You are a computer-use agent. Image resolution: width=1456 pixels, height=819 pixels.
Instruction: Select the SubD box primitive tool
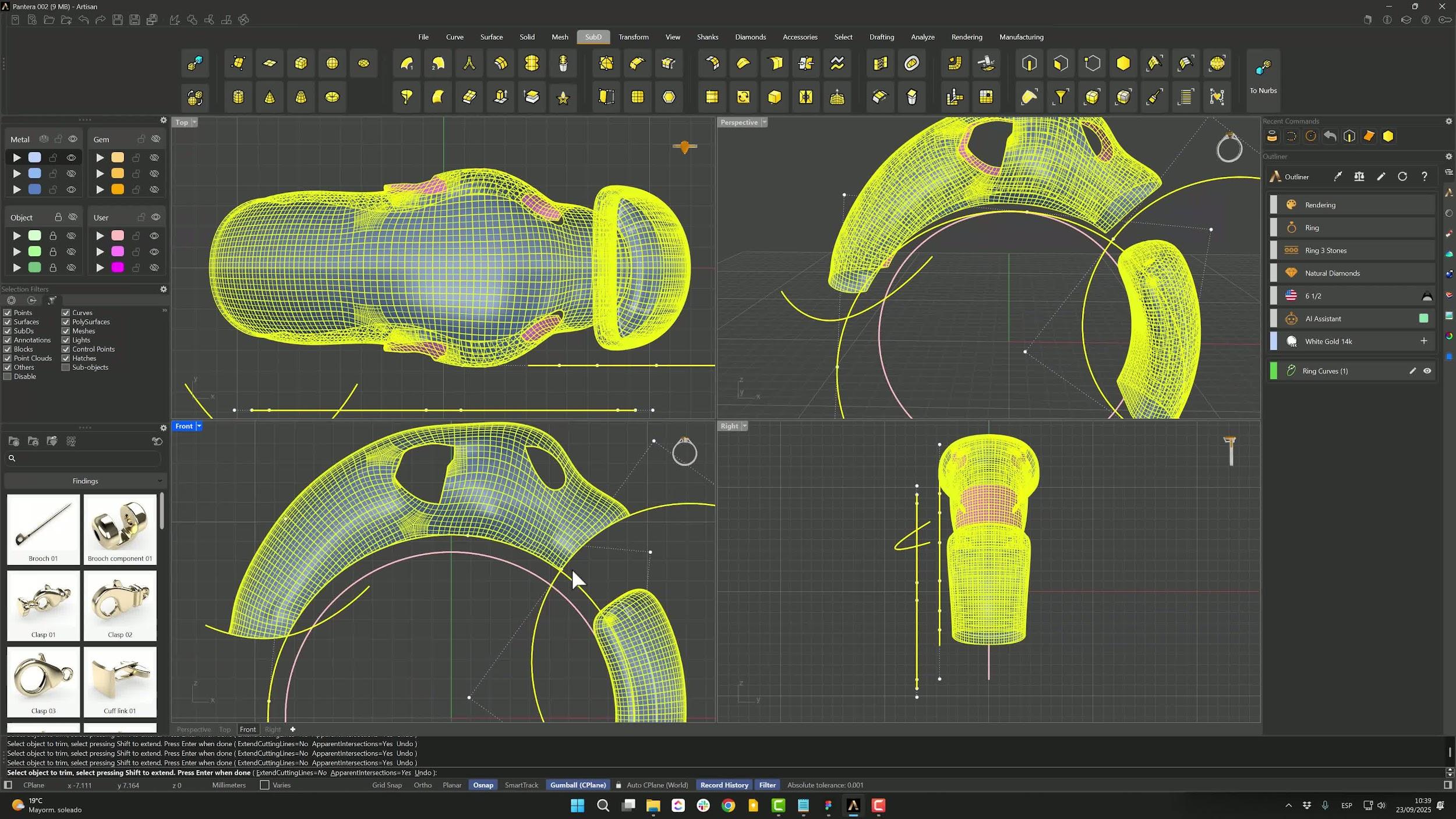301,63
